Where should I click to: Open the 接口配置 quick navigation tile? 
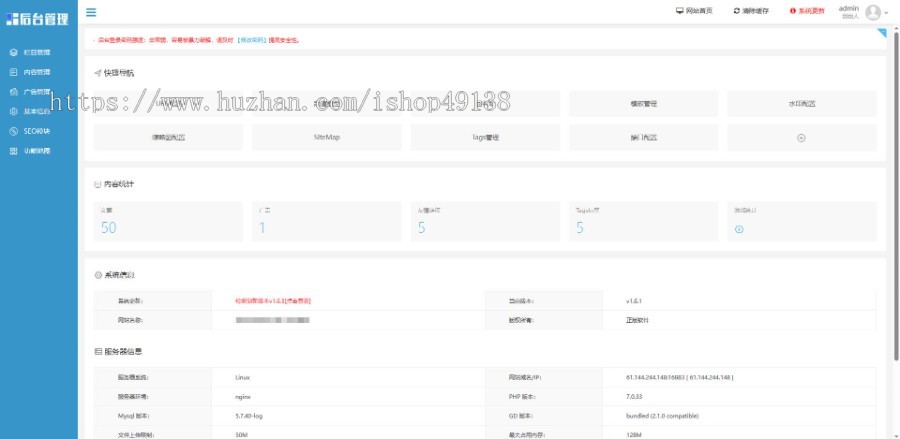[x=643, y=138]
